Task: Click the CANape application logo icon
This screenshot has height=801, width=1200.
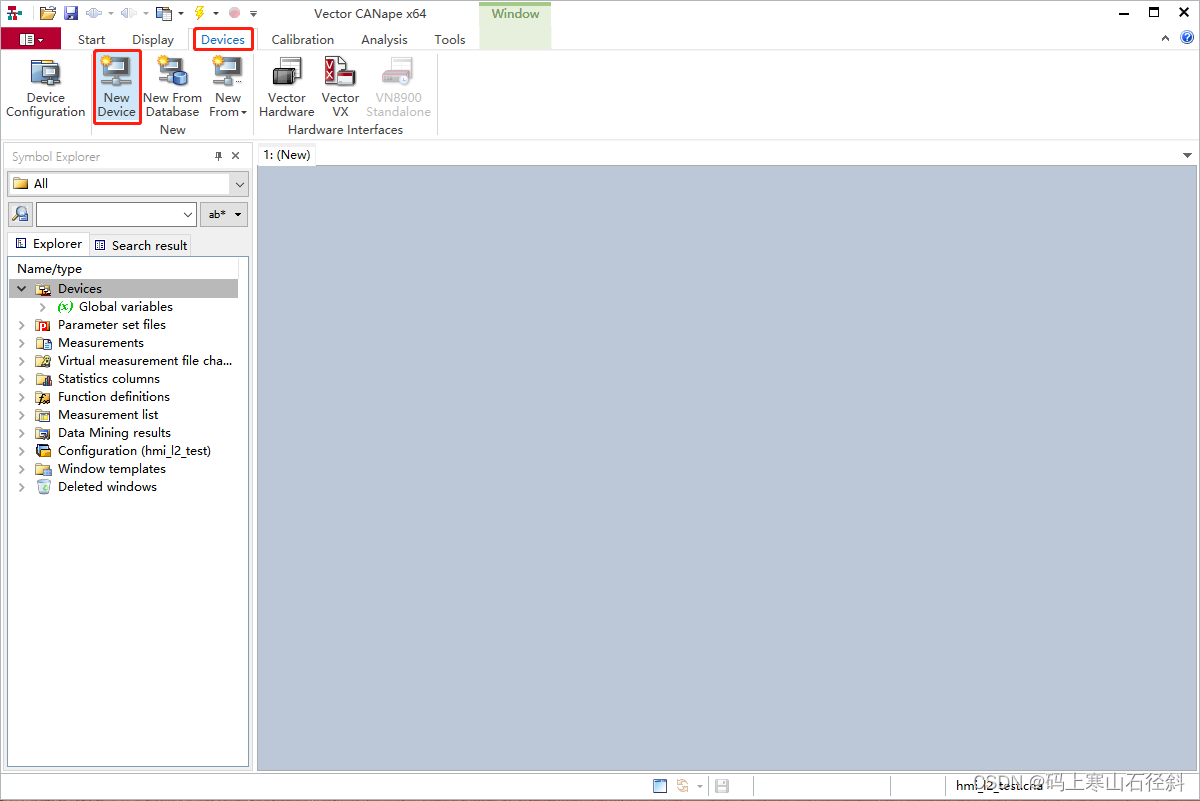Action: pyautogui.click(x=14, y=13)
